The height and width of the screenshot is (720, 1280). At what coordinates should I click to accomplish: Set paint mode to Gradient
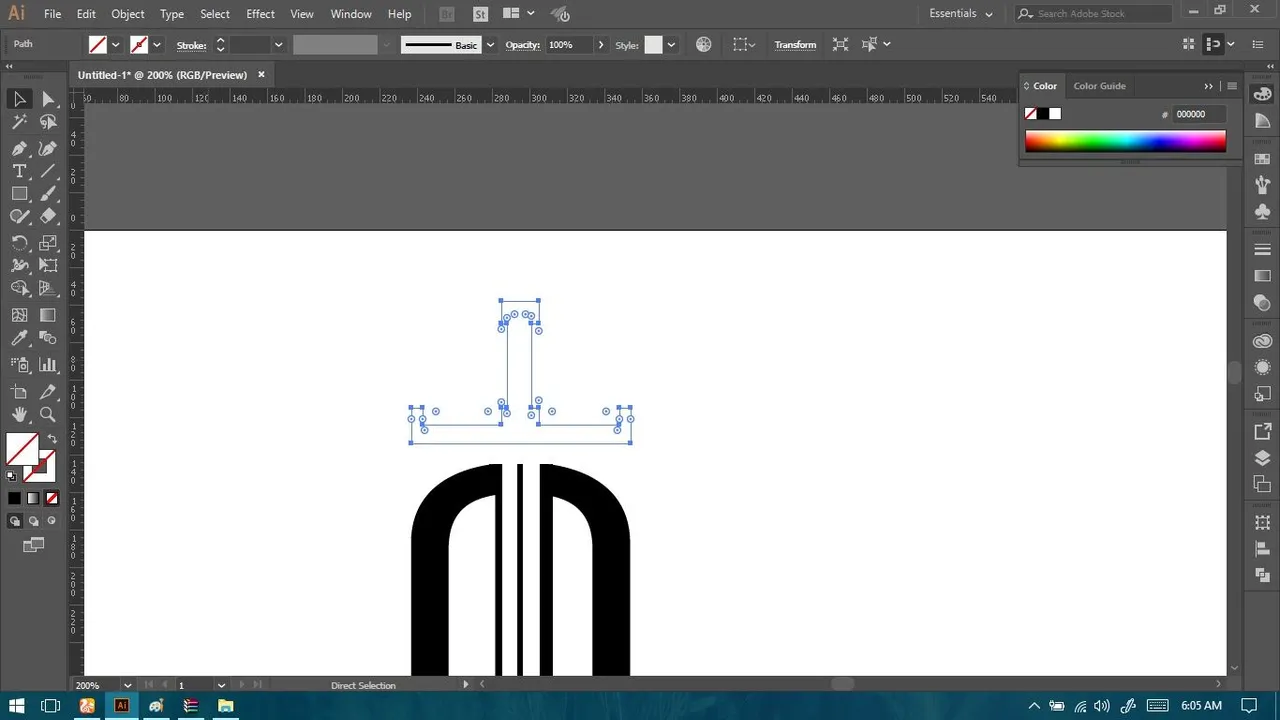pos(33,498)
